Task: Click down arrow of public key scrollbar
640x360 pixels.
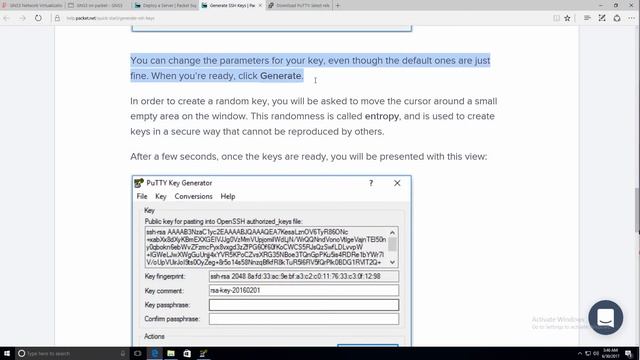Action: [x=392, y=262]
